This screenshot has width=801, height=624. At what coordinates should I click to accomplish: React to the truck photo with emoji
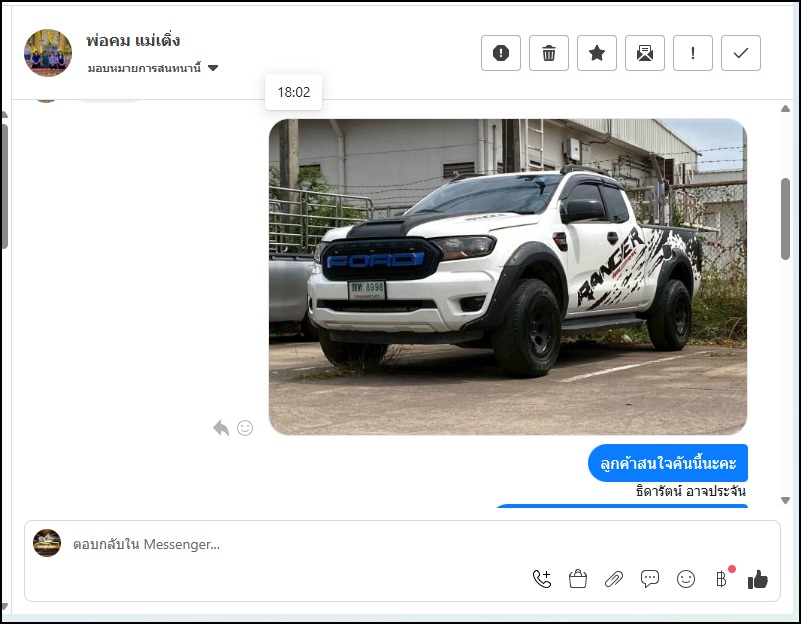coord(245,428)
